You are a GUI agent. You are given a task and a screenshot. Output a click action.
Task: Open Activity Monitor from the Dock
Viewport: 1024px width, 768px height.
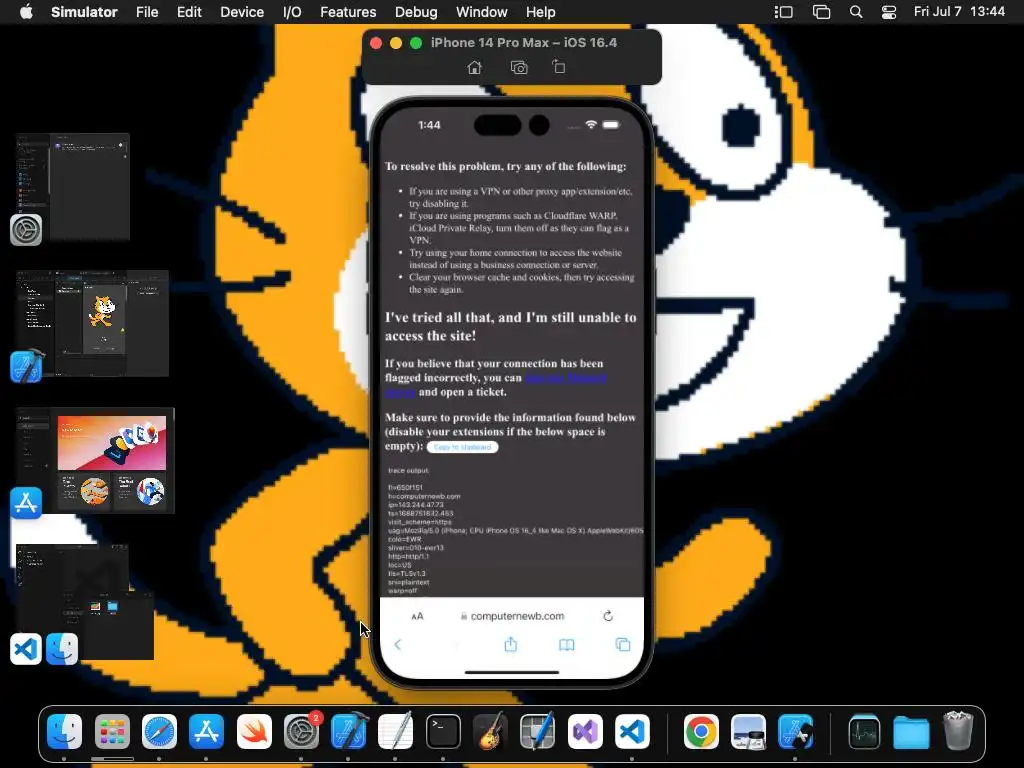click(864, 731)
